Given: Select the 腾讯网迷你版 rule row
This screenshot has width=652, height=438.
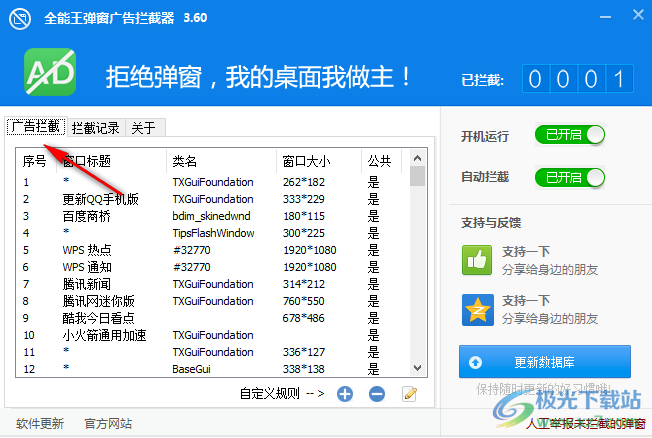Looking at the screenshot, I should tap(212, 301).
